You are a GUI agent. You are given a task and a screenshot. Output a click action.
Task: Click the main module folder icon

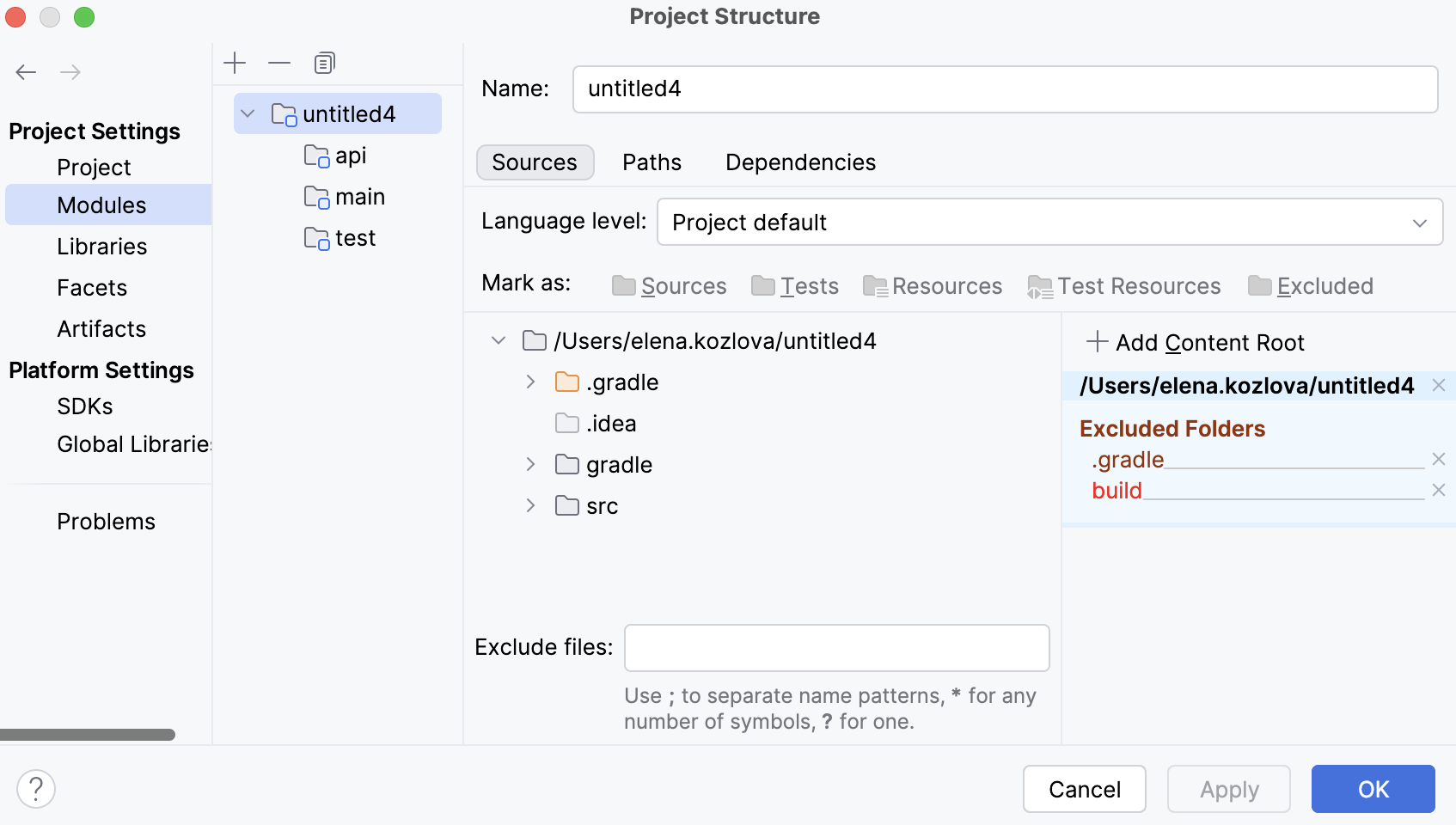coord(317,197)
